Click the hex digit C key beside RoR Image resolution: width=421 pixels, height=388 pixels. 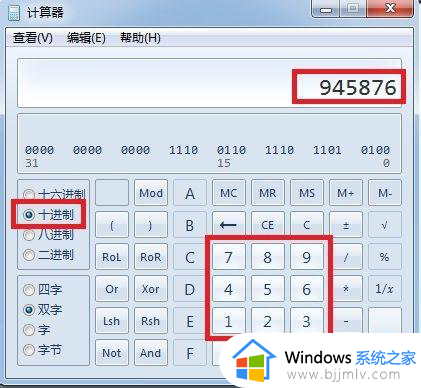click(190, 257)
